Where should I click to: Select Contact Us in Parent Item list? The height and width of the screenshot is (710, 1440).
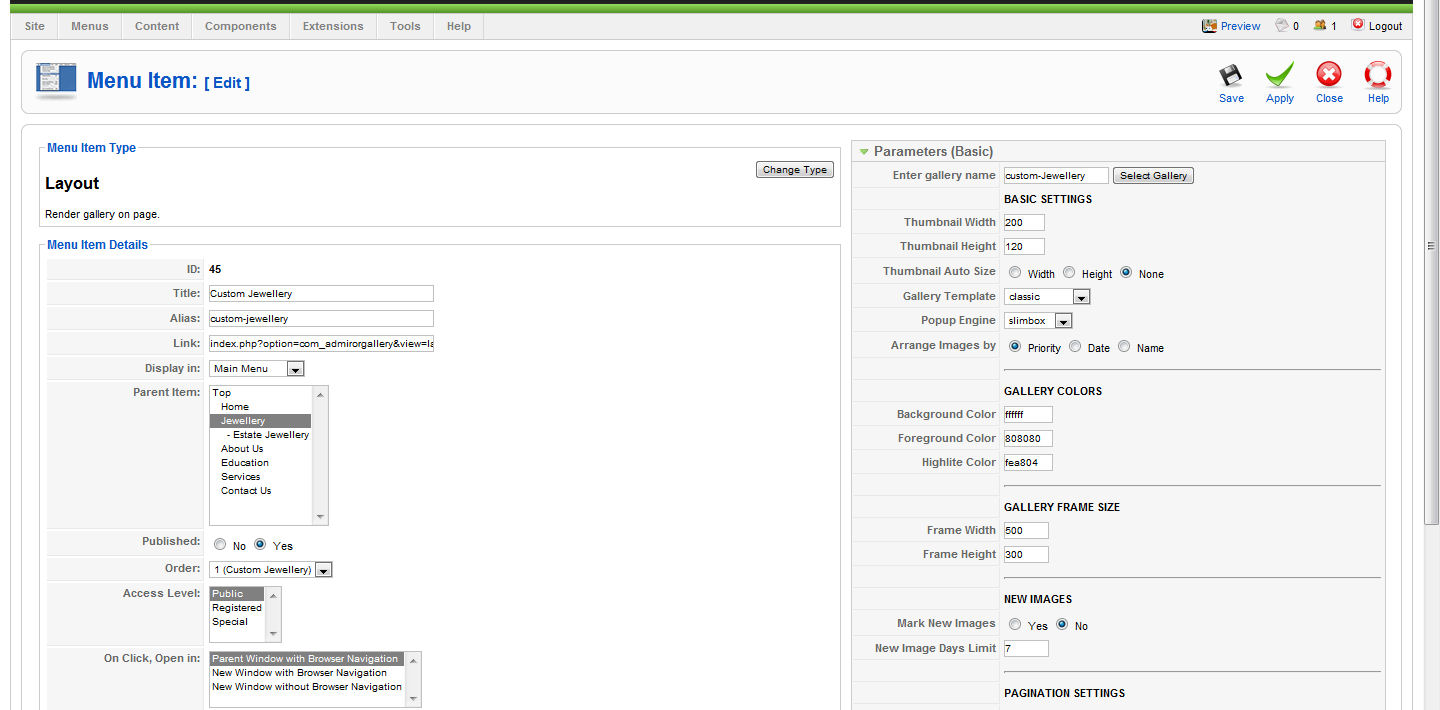point(260,491)
